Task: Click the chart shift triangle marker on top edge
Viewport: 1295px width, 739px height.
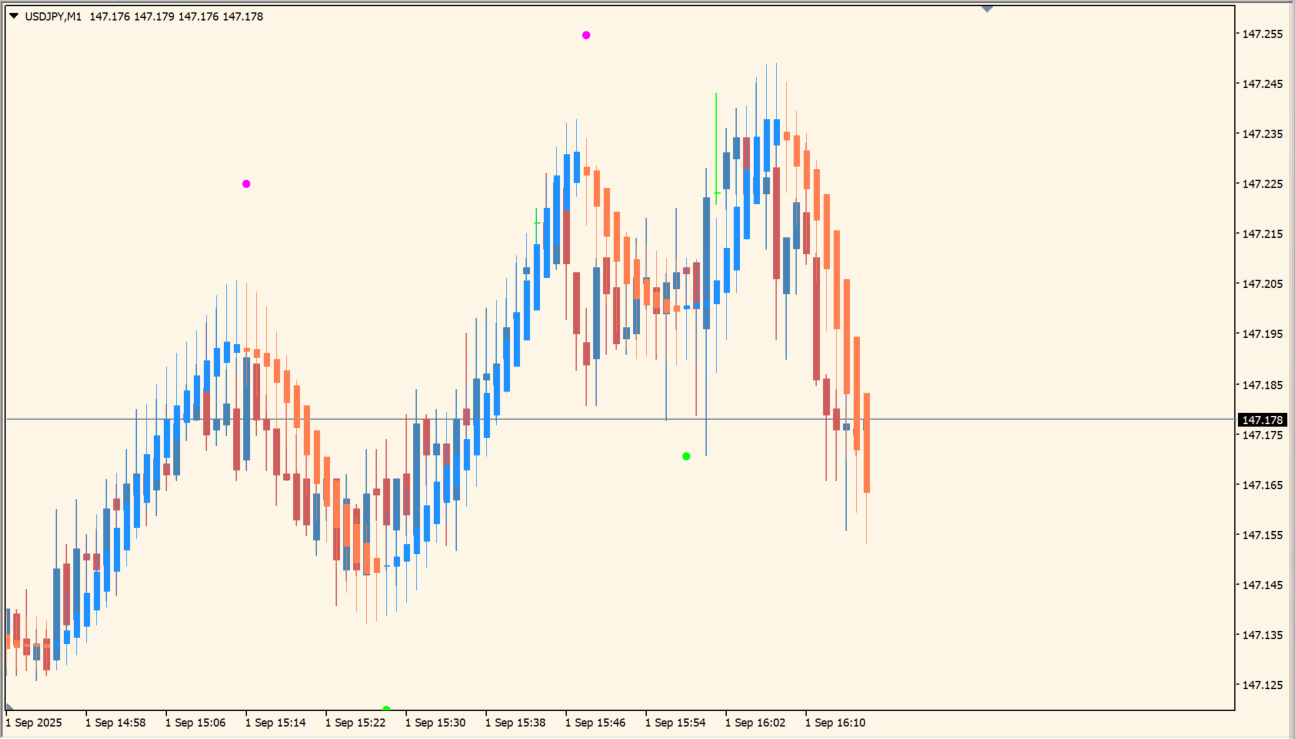Action: point(987,8)
